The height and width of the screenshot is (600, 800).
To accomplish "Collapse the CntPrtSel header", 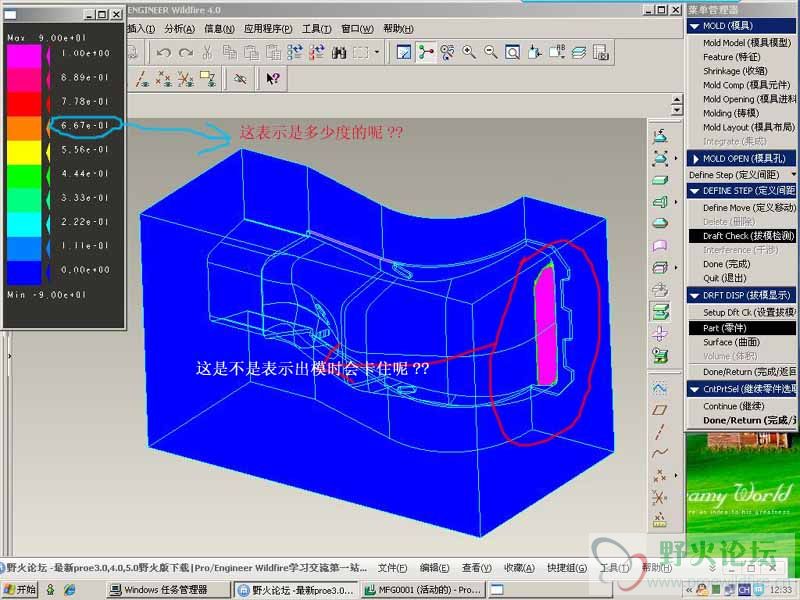I will pos(694,389).
